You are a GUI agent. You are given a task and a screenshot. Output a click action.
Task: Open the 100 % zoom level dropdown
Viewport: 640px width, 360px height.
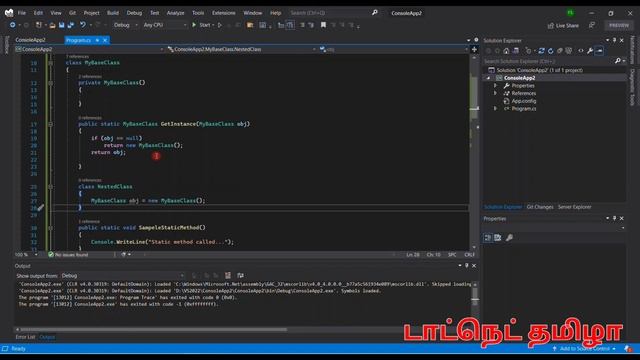36,255
